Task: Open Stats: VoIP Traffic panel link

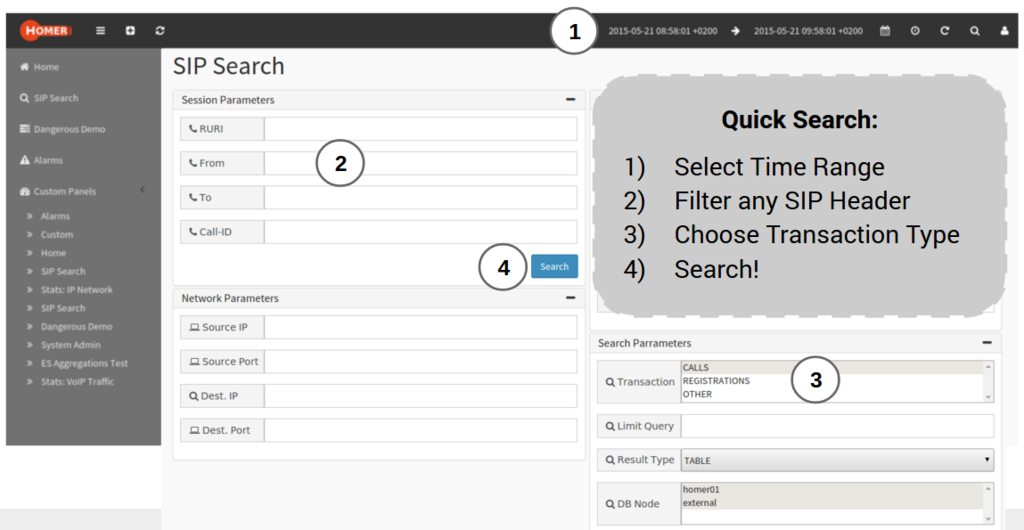Action: click(x=77, y=382)
